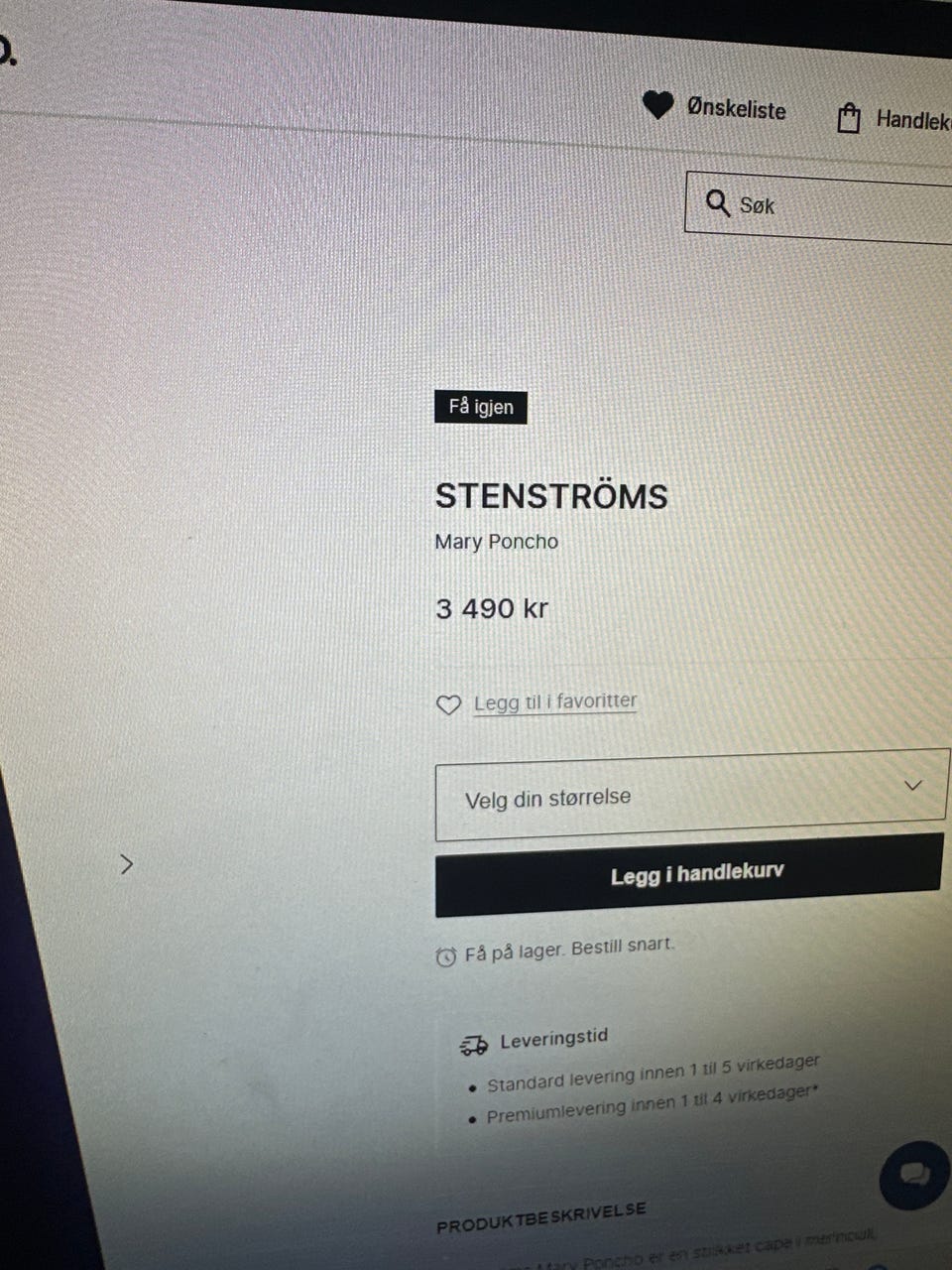The width and height of the screenshot is (952, 1270).
Task: Click the Legg i handlekurv button
Action: (689, 874)
